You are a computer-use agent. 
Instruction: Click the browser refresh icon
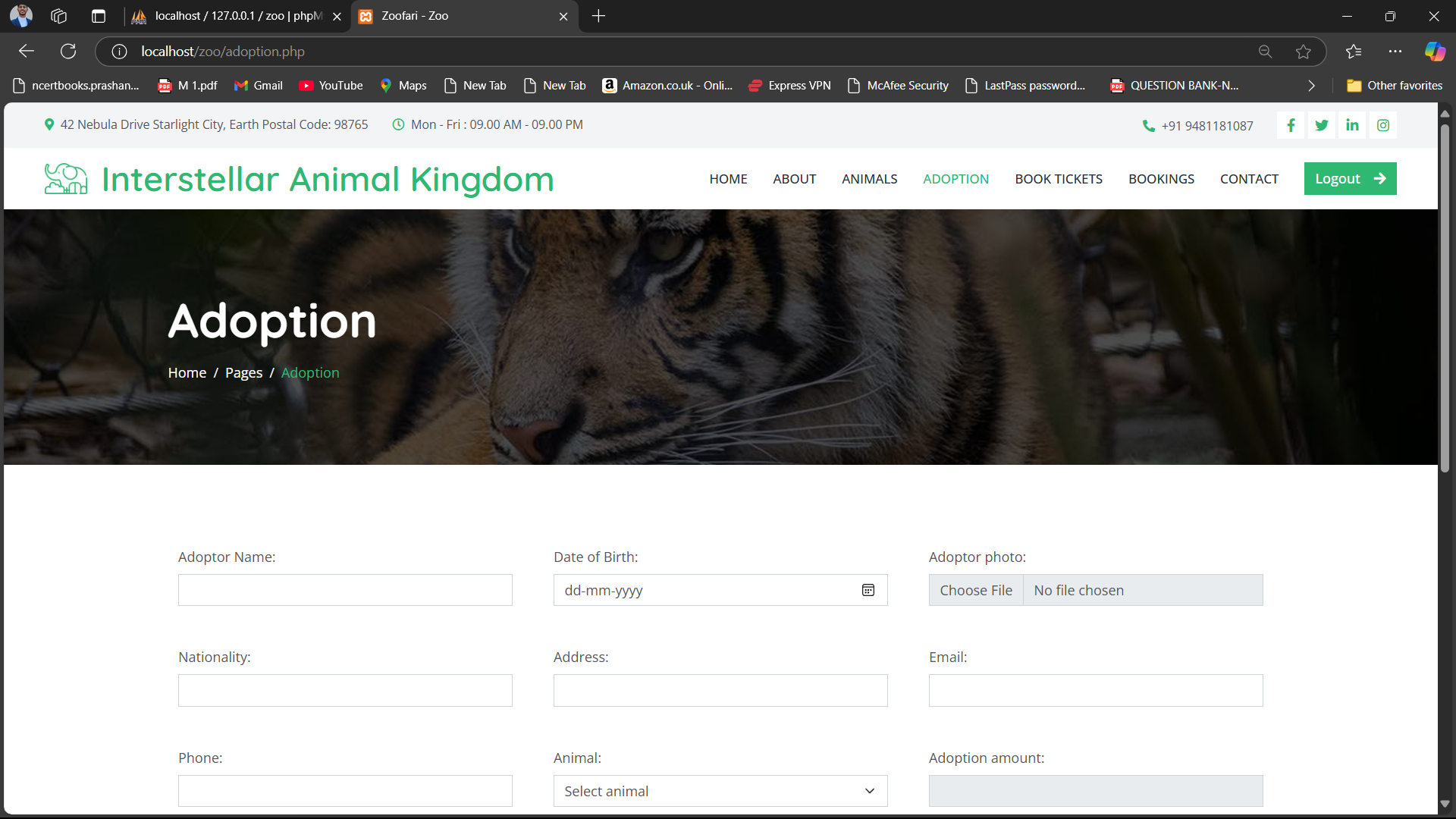click(x=68, y=52)
